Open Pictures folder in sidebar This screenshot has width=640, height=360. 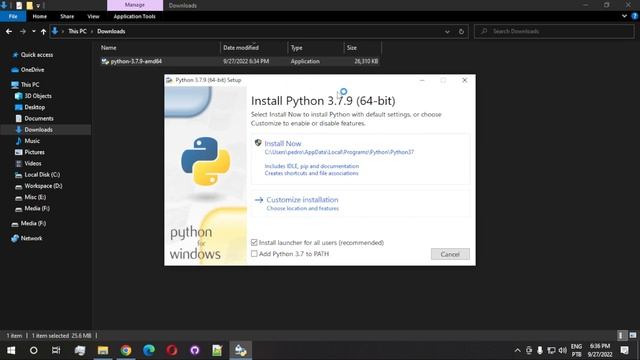tap(34, 152)
